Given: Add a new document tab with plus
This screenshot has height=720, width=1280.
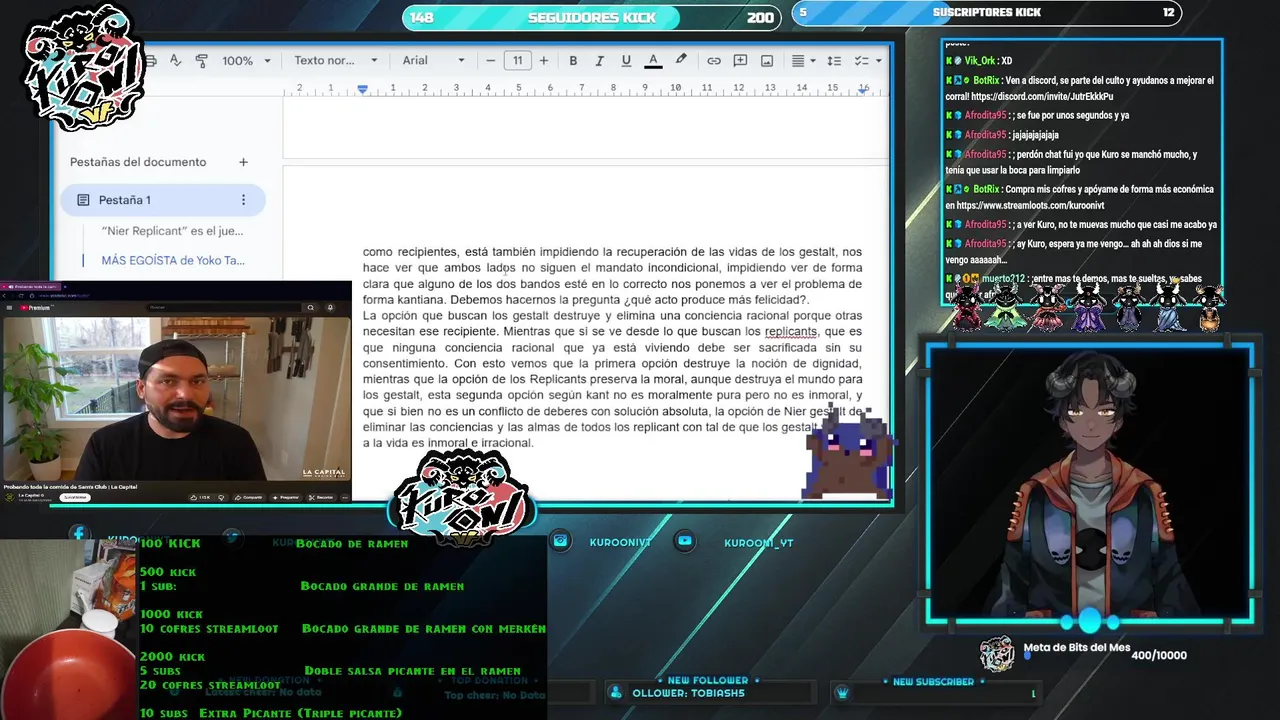Looking at the screenshot, I should click(243, 162).
